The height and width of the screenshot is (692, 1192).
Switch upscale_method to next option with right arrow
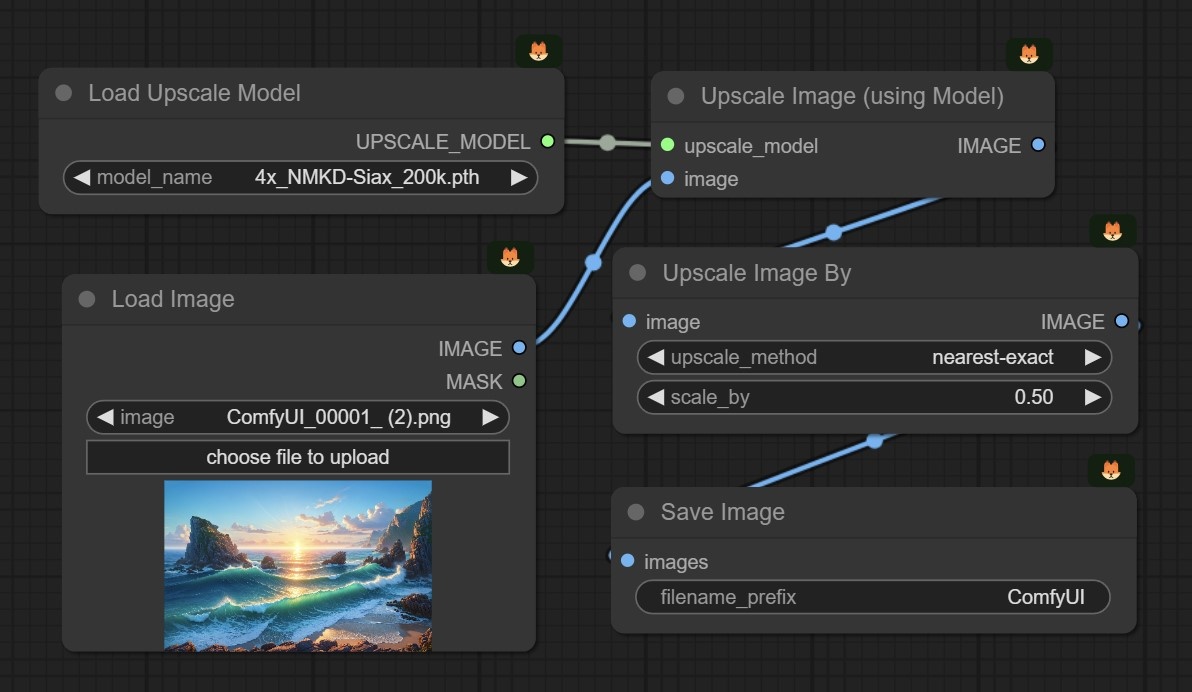(1092, 357)
